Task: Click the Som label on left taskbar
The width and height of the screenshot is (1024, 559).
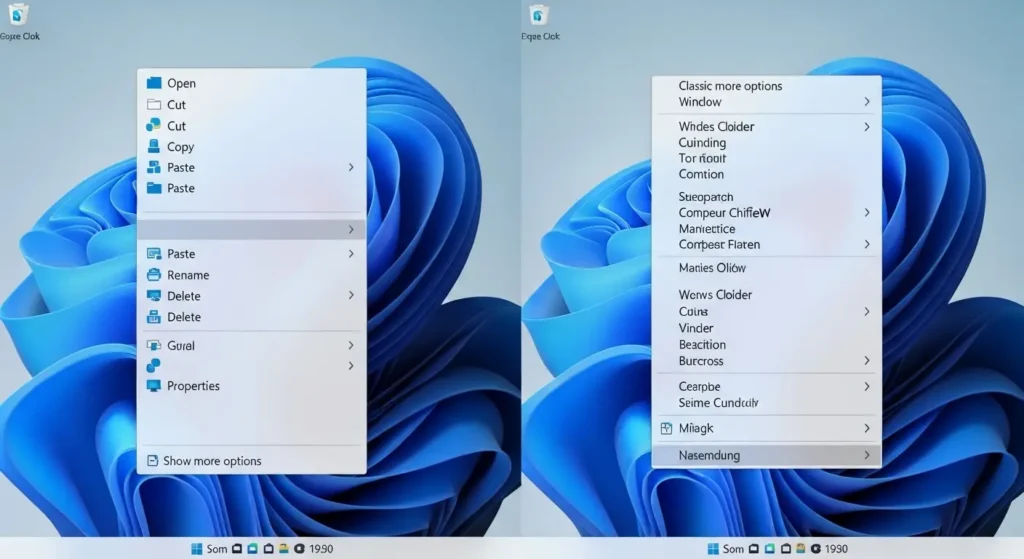Action: coord(217,549)
